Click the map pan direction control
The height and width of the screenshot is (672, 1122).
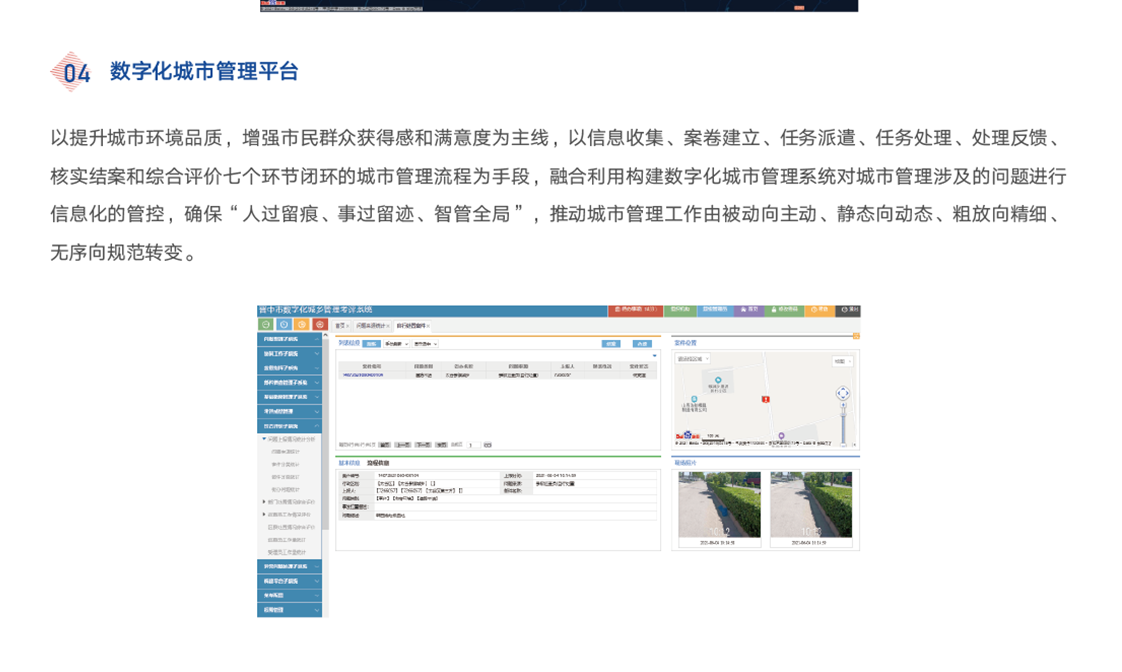843,394
